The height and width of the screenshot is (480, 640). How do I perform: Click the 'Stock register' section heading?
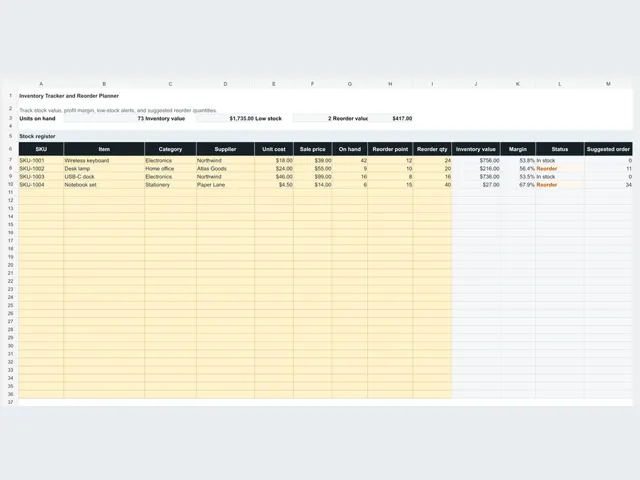point(37,136)
